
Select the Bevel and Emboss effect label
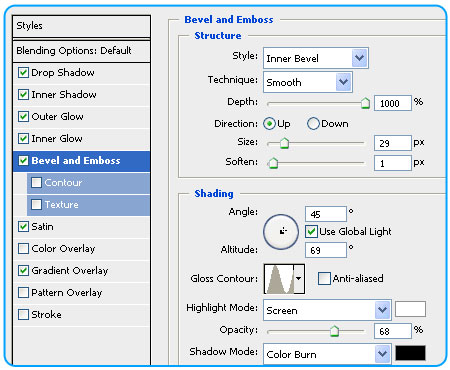pyautogui.click(x=76, y=160)
